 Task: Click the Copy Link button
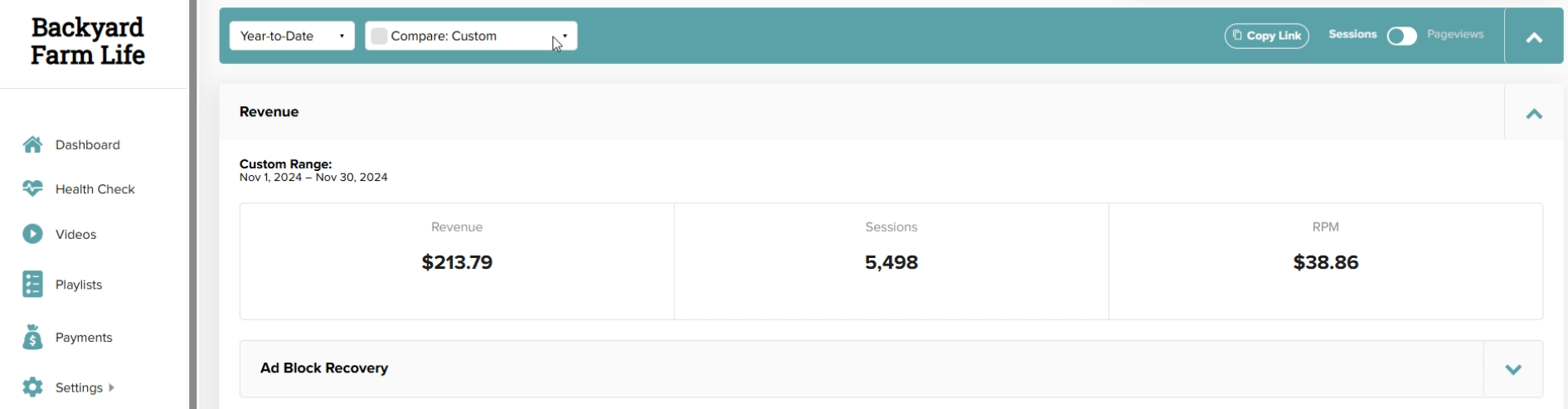pyautogui.click(x=1266, y=36)
